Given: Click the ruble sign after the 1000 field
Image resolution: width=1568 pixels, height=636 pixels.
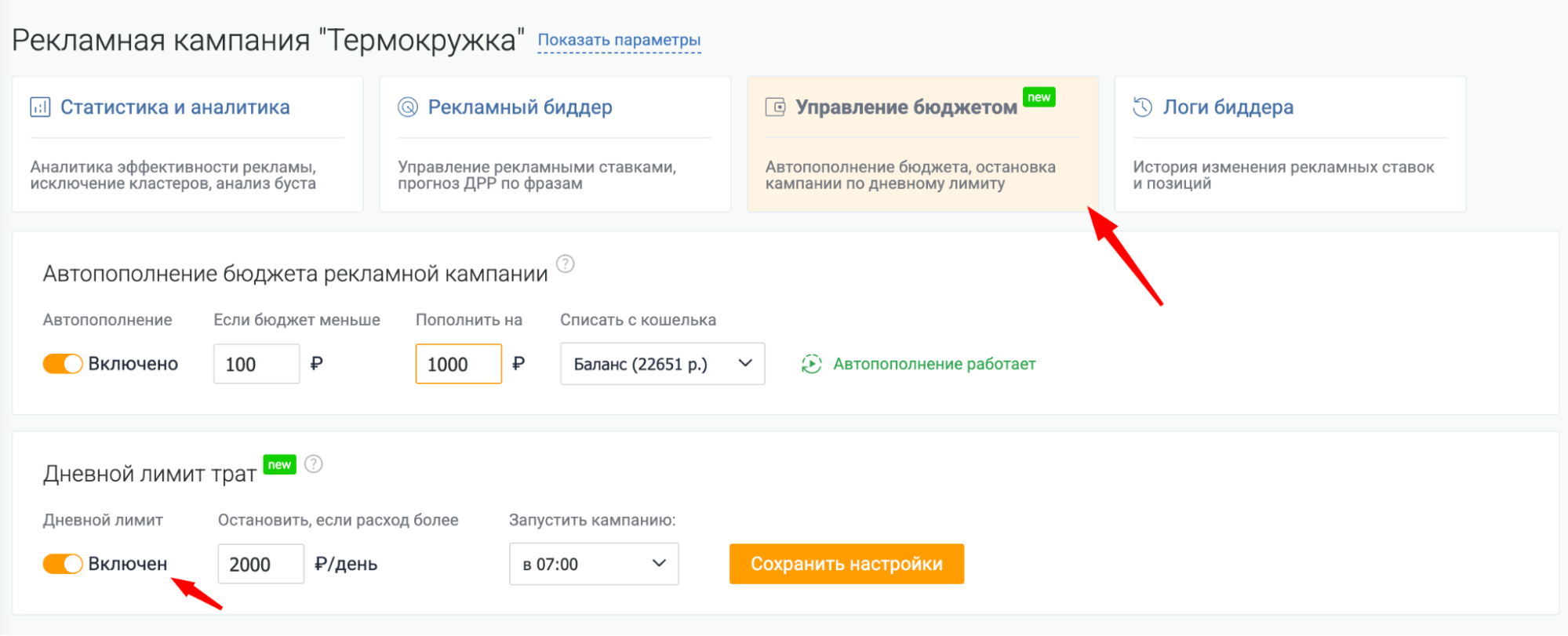Looking at the screenshot, I should (x=518, y=363).
